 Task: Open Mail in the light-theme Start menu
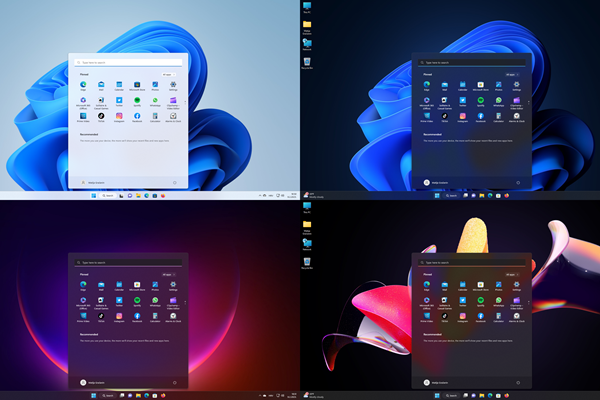coord(101,85)
